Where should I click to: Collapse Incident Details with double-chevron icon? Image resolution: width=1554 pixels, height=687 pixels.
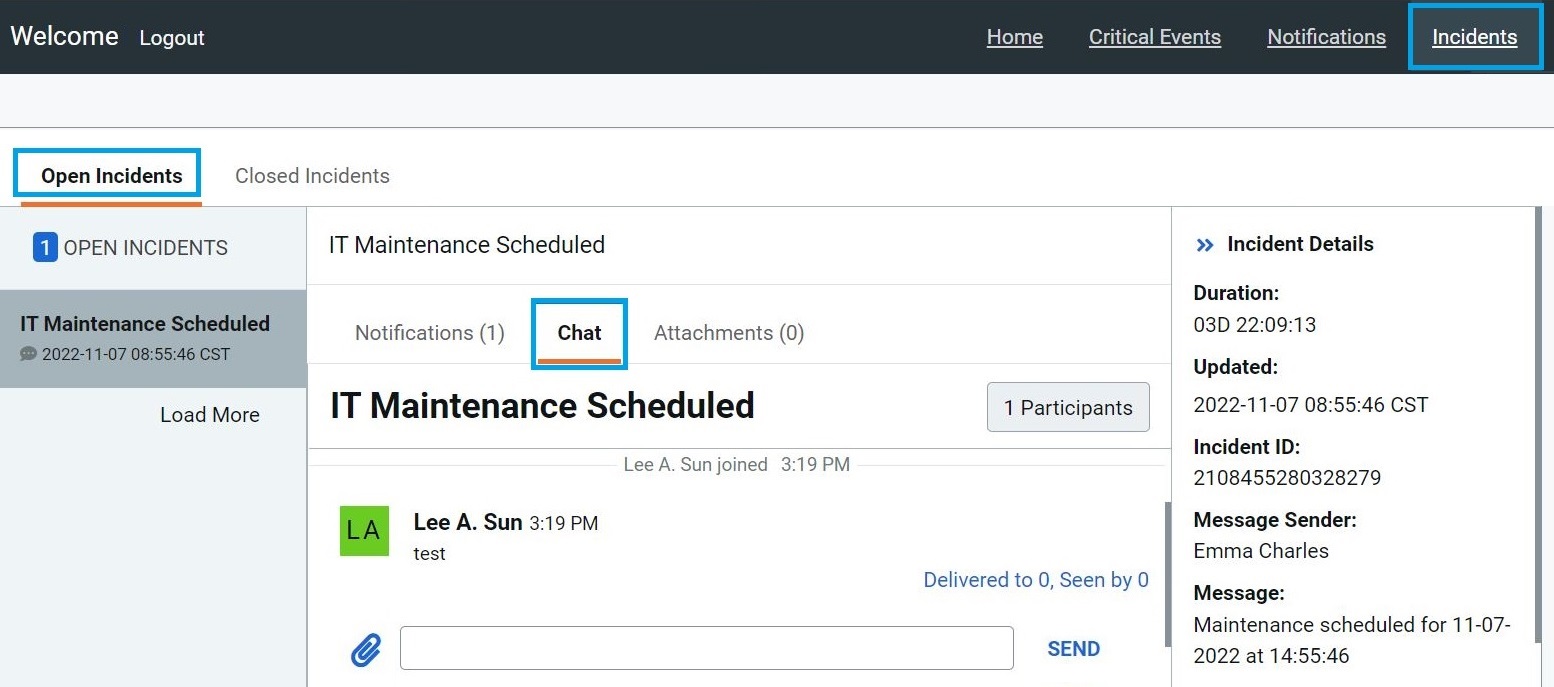(x=1205, y=245)
